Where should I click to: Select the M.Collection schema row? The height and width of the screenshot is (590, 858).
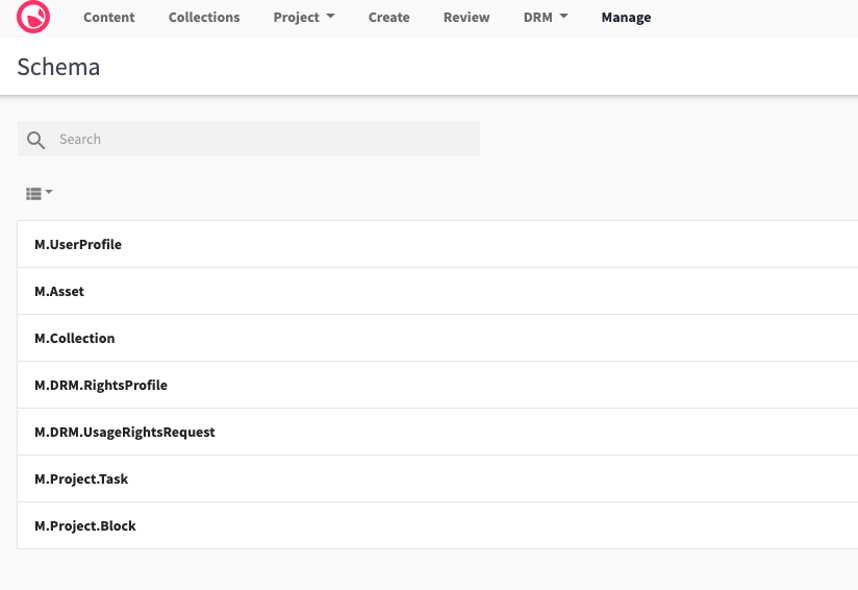75,338
